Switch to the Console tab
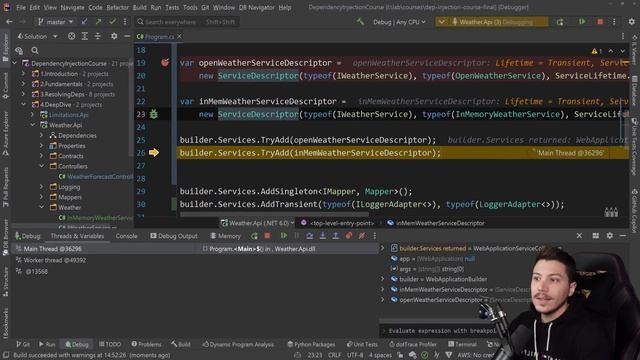This screenshot has width=640, height=360. 126,236
